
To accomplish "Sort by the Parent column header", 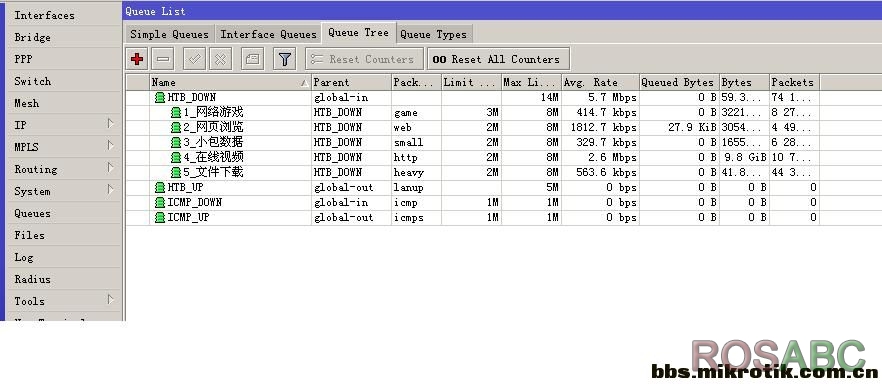I will (351, 83).
